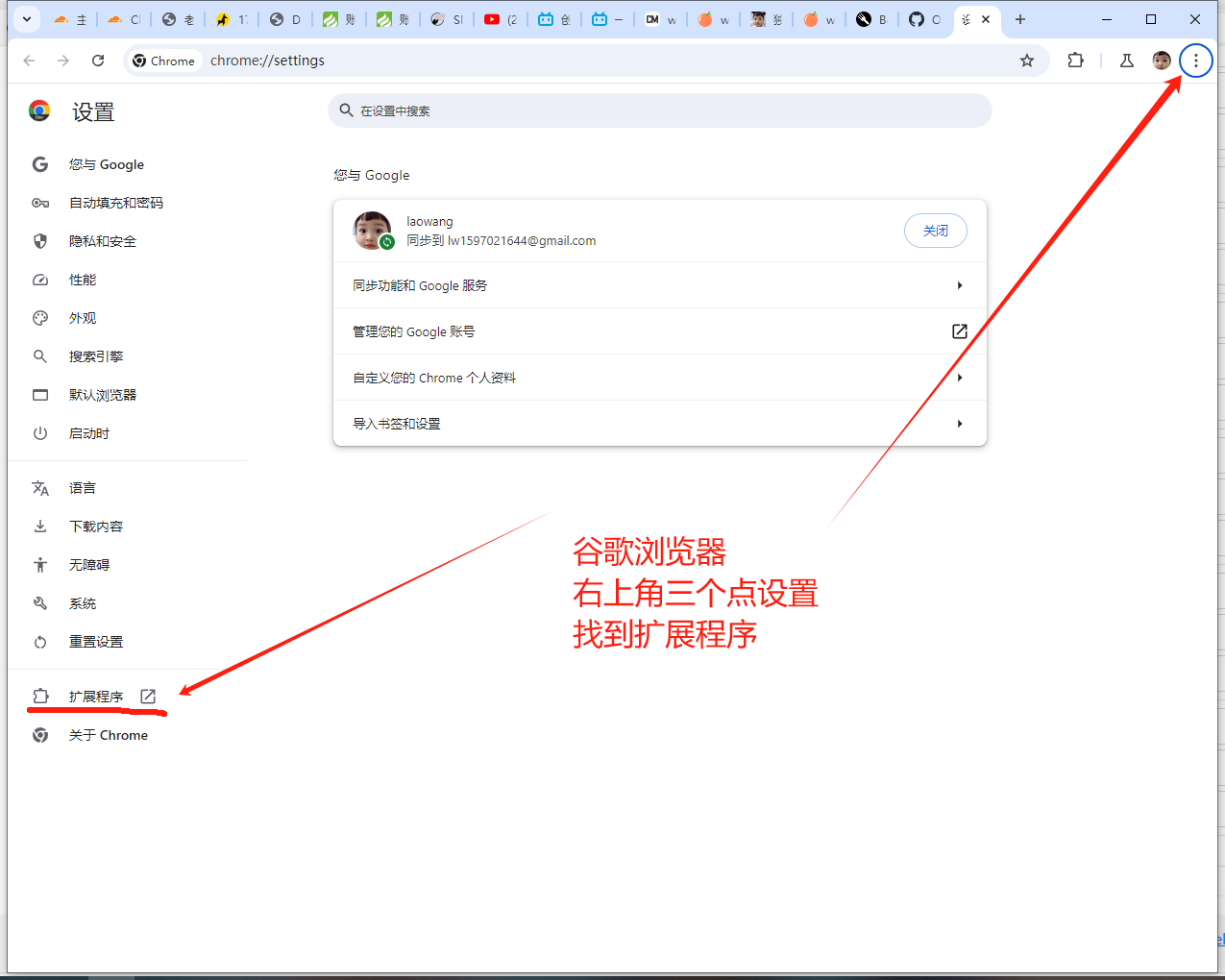The image size is (1225, 980).
Task: Expand 同步功能和 Google 服务 row
Action: point(659,285)
